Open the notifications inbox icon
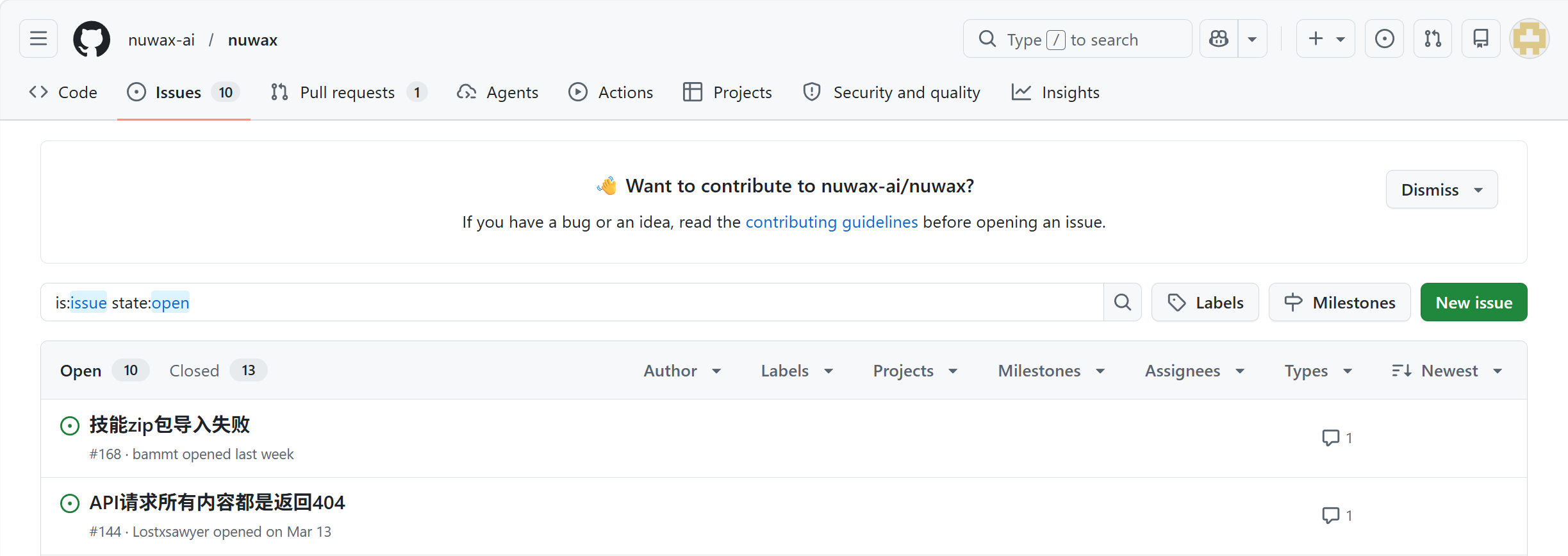This screenshot has height=556, width=1568. tap(1481, 39)
